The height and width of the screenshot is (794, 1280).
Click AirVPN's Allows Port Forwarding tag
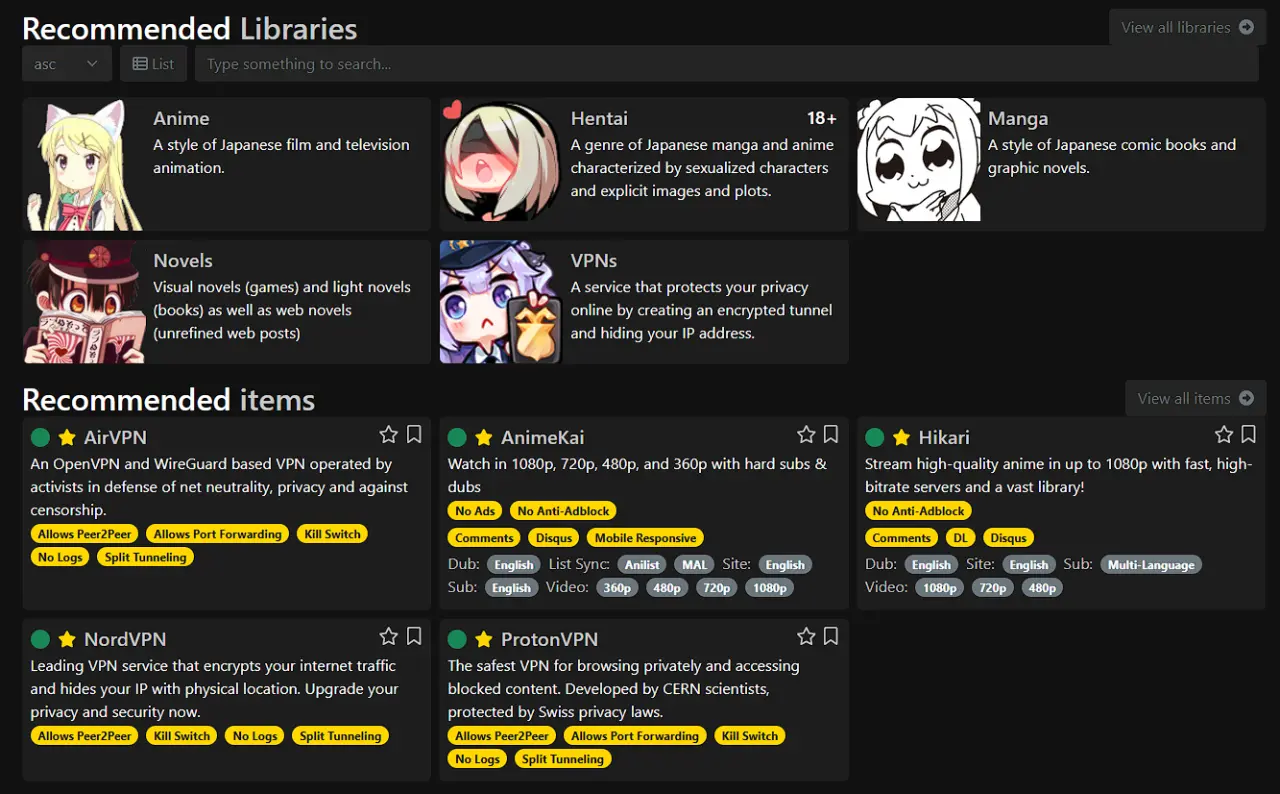[218, 534]
